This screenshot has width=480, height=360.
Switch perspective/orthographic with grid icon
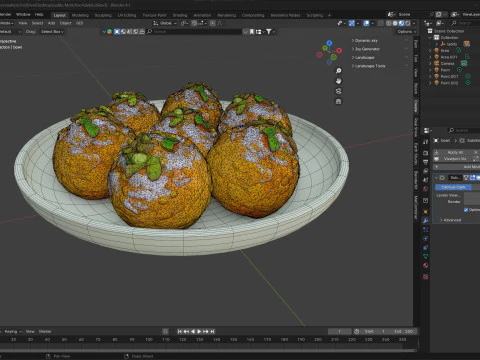(338, 101)
